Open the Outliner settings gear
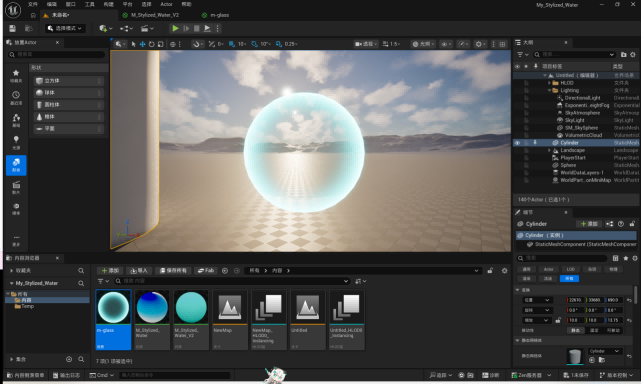Viewport: 641px width, 384px height. tap(633, 54)
